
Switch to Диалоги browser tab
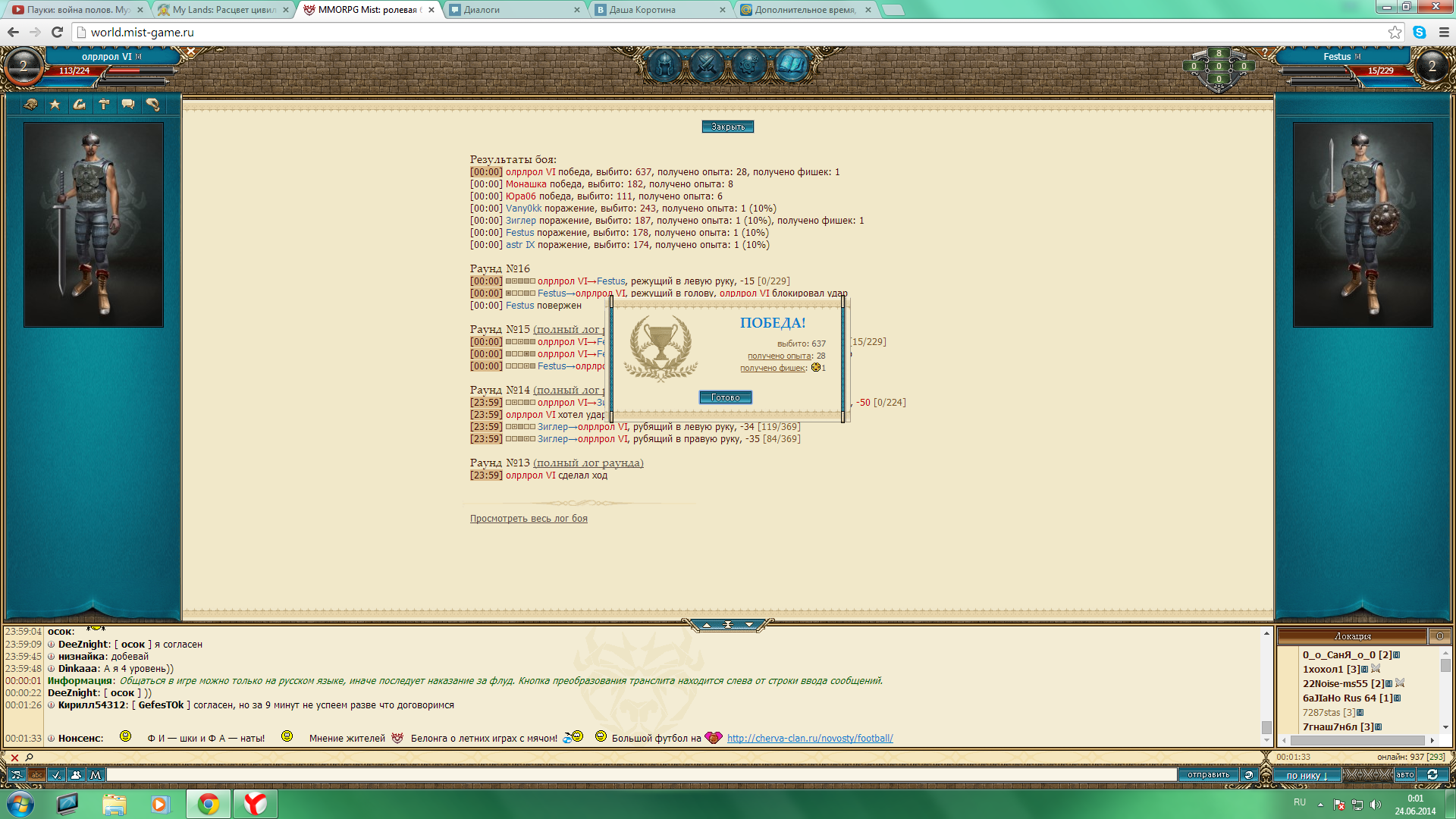(513, 10)
